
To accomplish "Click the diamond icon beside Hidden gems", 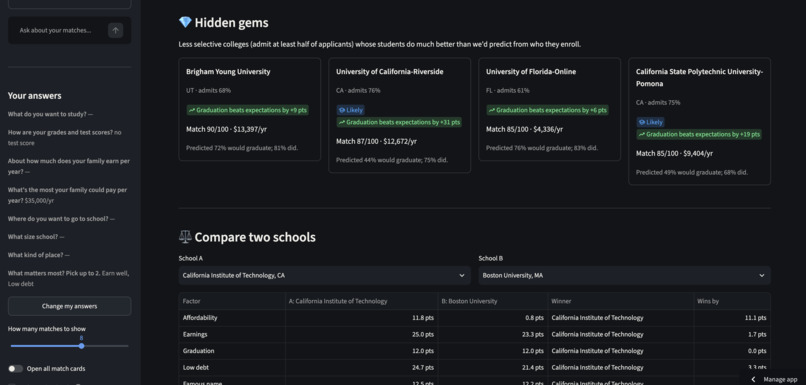I will click(185, 22).
